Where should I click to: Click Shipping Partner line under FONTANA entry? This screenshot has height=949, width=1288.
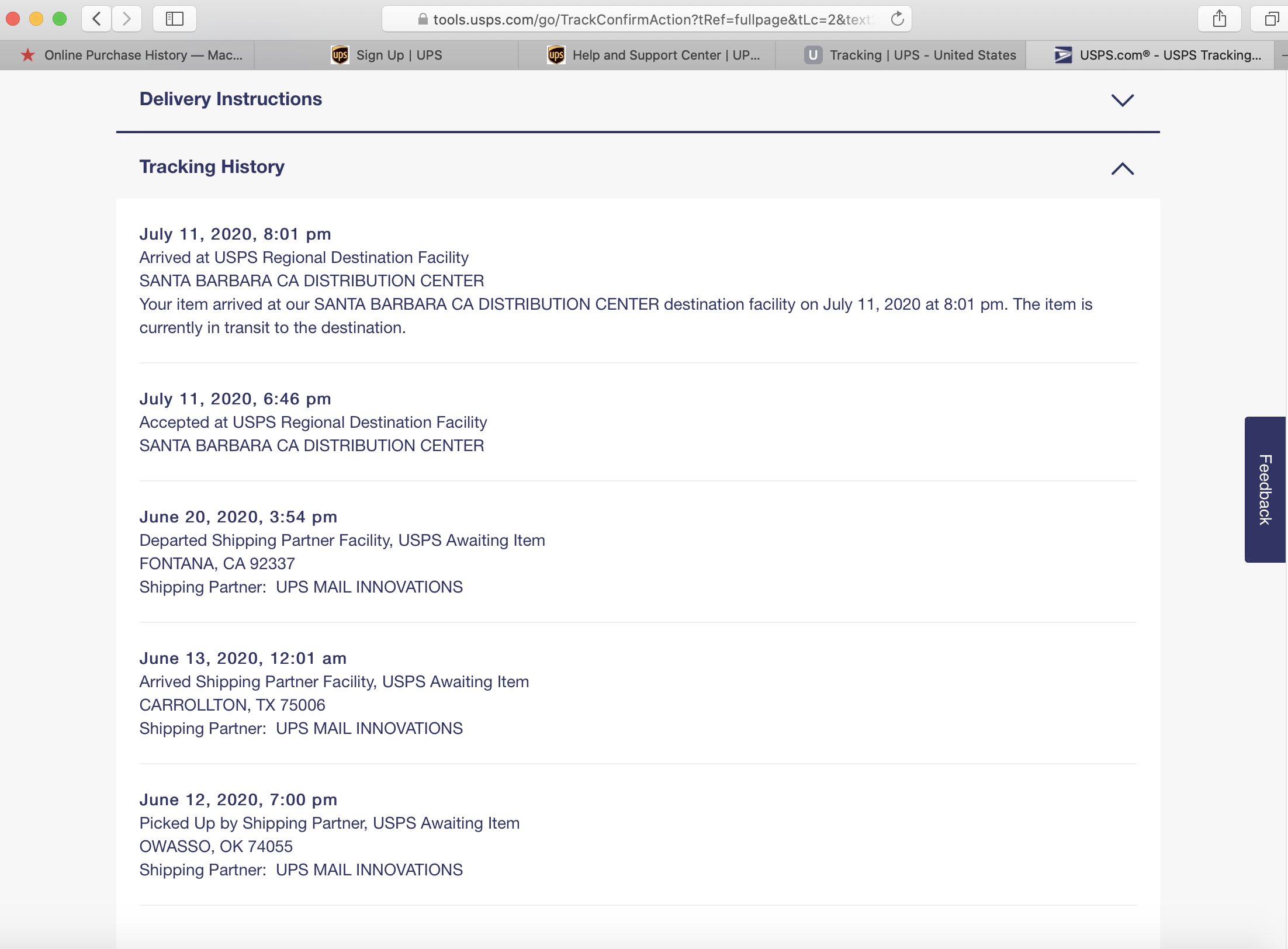click(x=301, y=587)
